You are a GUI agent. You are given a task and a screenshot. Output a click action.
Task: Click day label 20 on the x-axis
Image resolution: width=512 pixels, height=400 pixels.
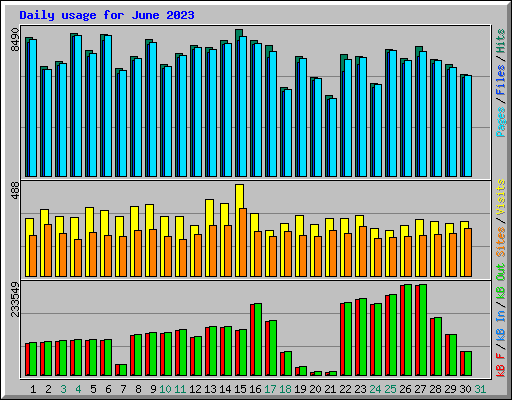click(315, 389)
